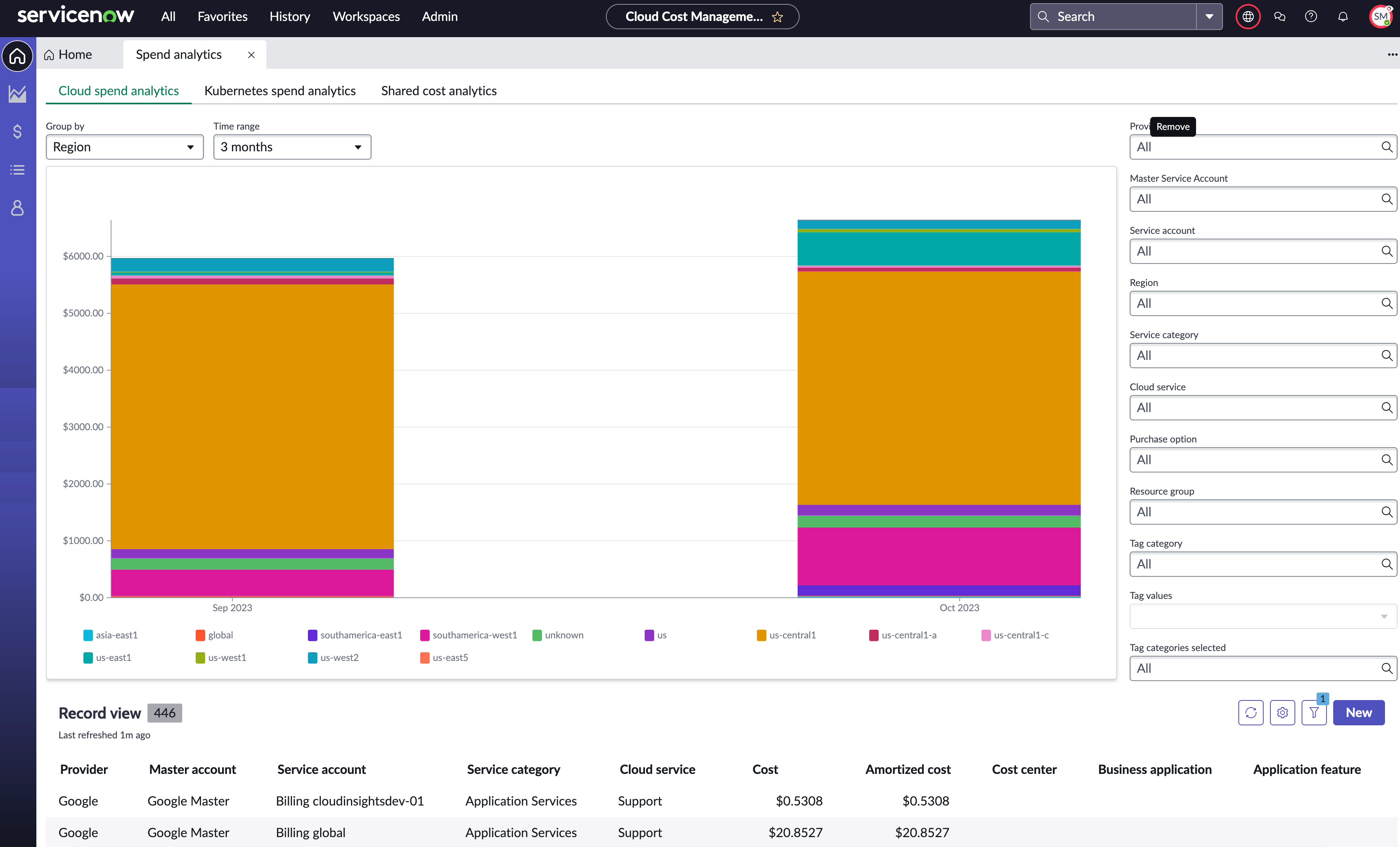
Task: Open Record view settings gear
Action: click(x=1282, y=712)
